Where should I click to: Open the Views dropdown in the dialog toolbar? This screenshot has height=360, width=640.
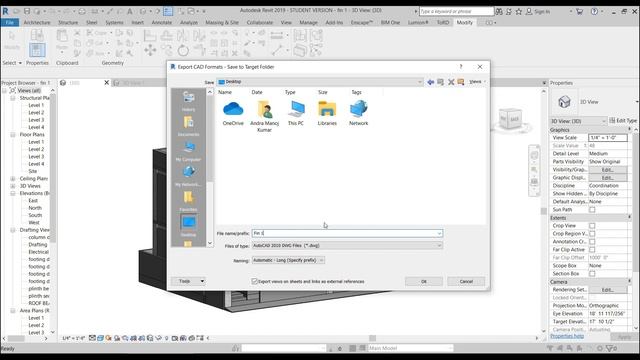tap(477, 82)
